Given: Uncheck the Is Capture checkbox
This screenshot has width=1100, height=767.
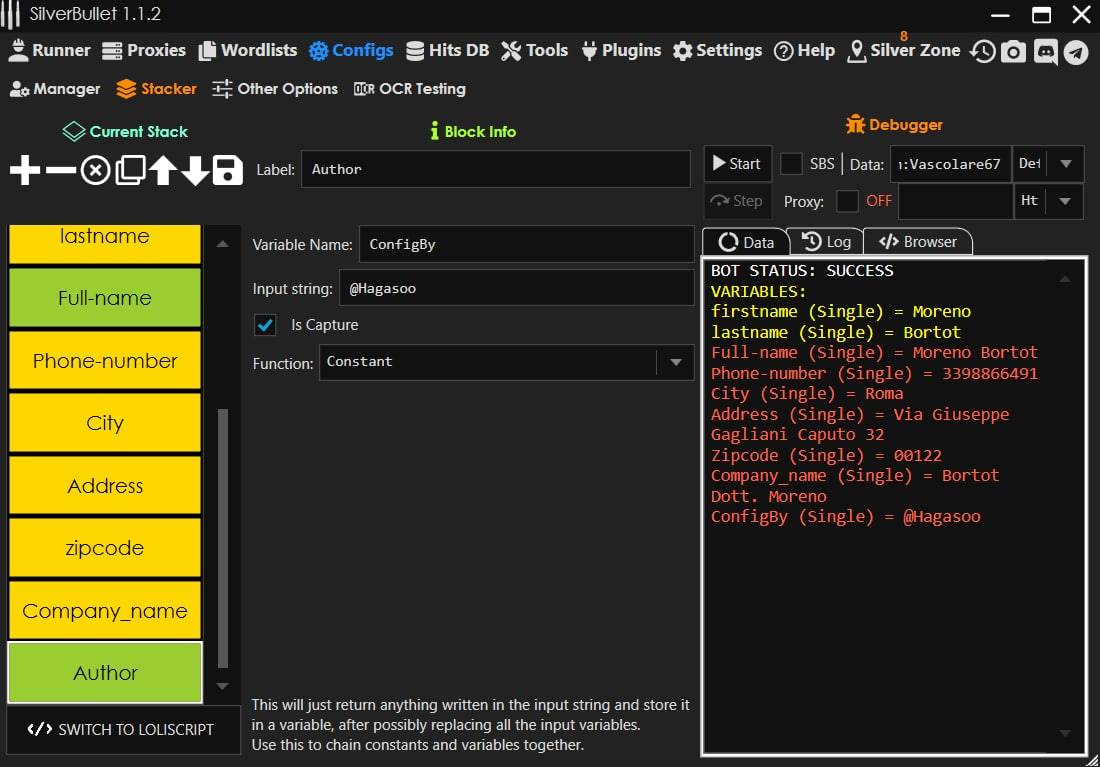Looking at the screenshot, I should coord(266,325).
